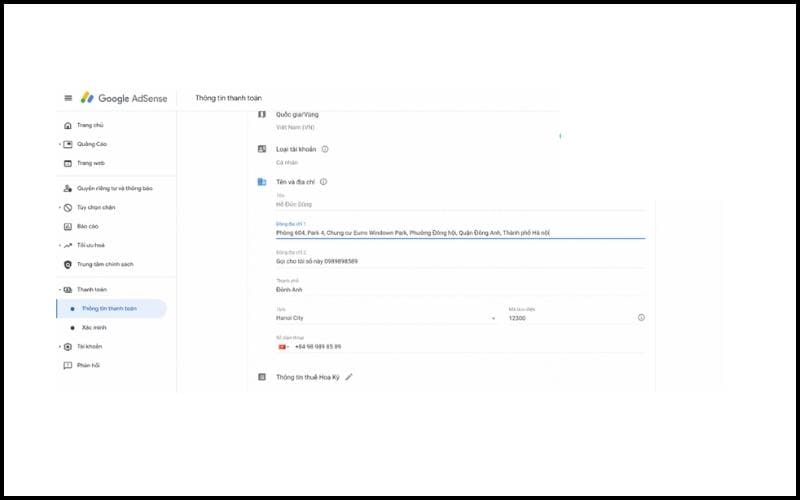Select Xác minh sidebar item
800x500 pixels.
(x=94, y=328)
